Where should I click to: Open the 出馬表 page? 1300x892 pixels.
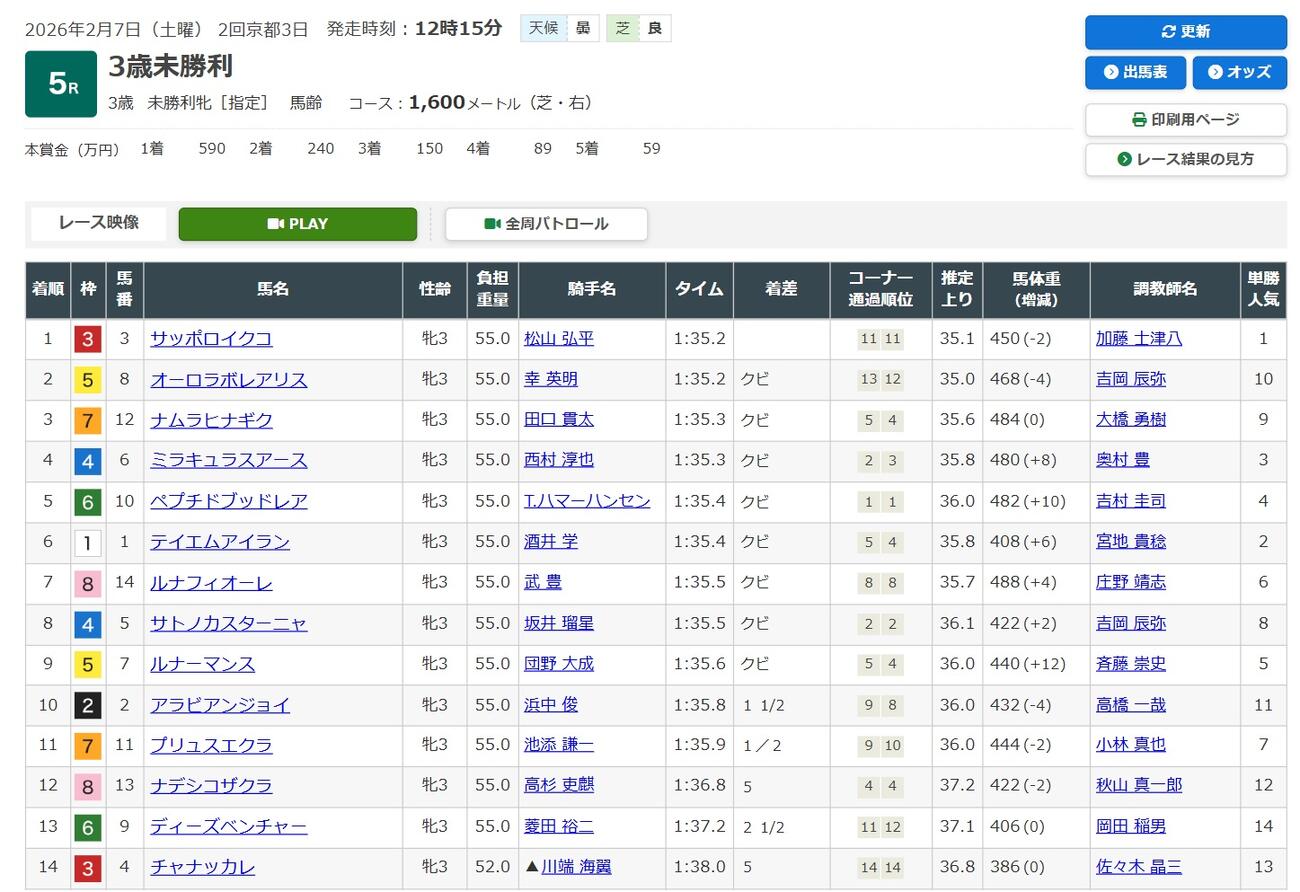click(x=1135, y=72)
